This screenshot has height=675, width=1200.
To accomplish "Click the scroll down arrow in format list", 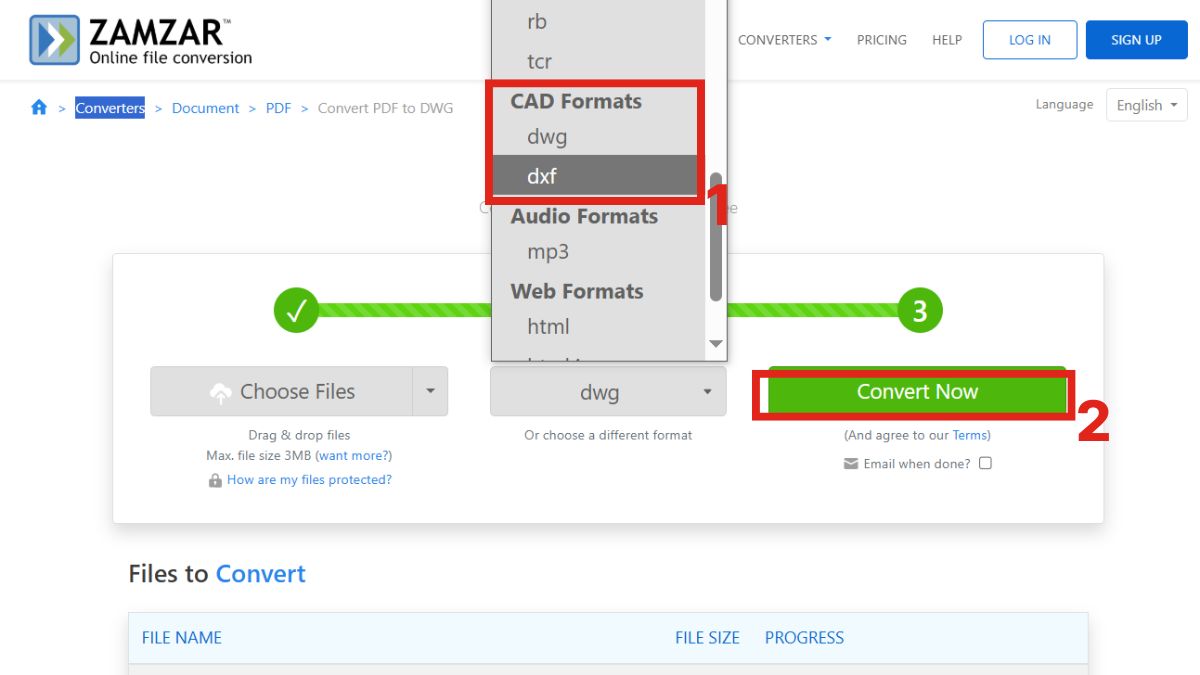I will [x=715, y=344].
